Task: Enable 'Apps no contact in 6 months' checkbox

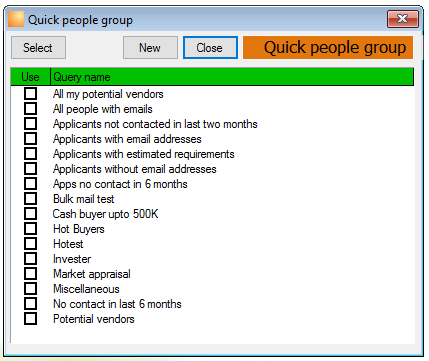Action: coord(30,184)
